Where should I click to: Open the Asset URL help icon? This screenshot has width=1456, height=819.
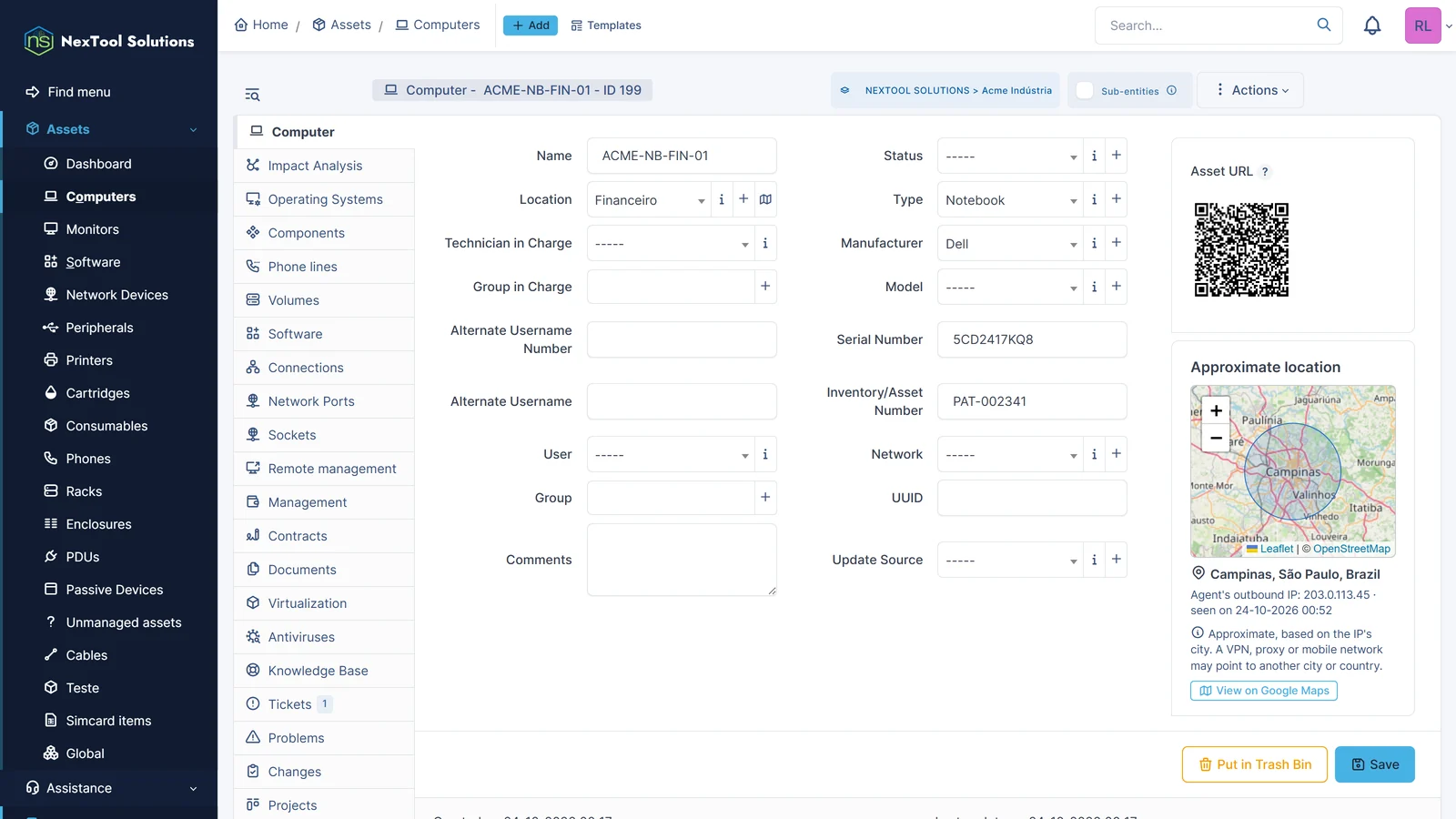coord(1265,171)
